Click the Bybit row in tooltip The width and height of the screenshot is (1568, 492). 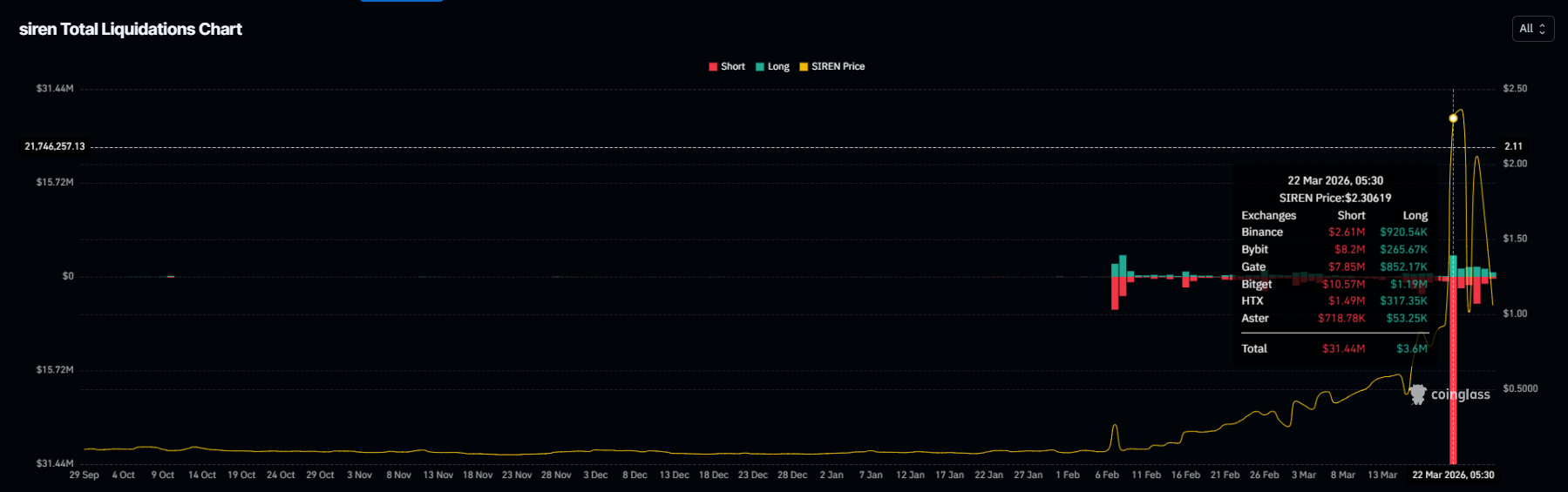click(1334, 249)
